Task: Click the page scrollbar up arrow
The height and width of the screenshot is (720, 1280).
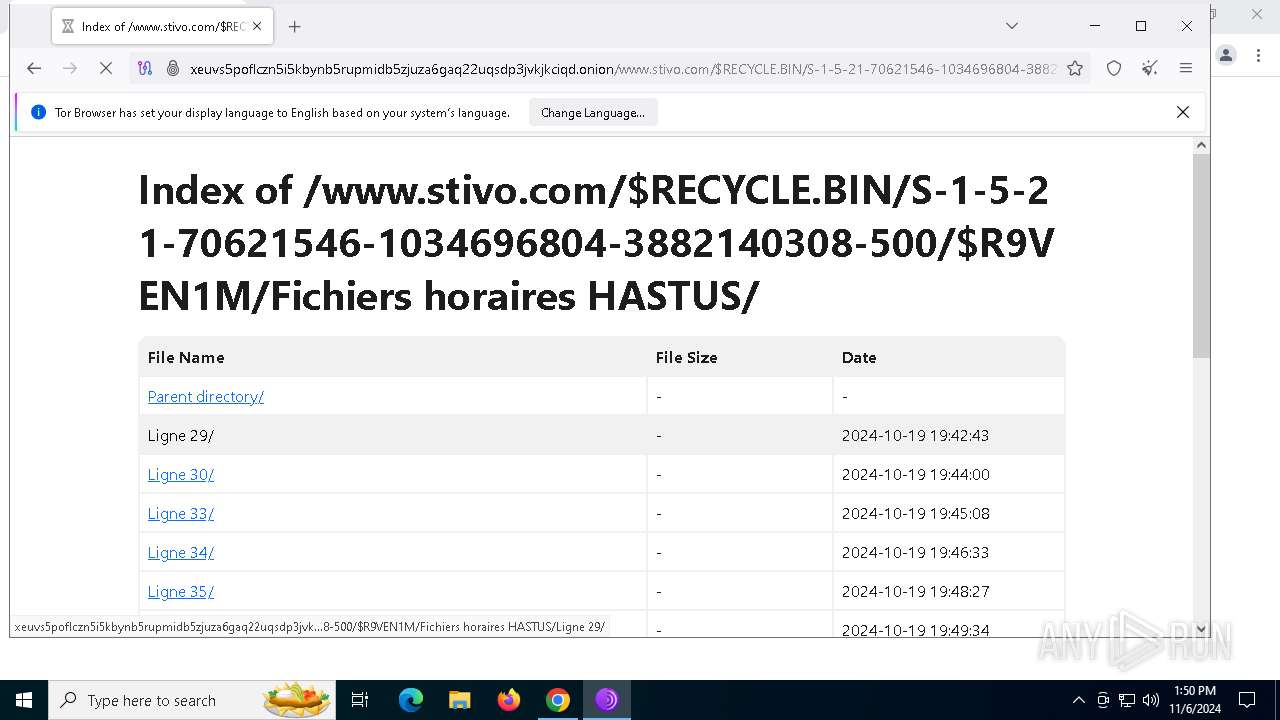Action: click(1201, 146)
